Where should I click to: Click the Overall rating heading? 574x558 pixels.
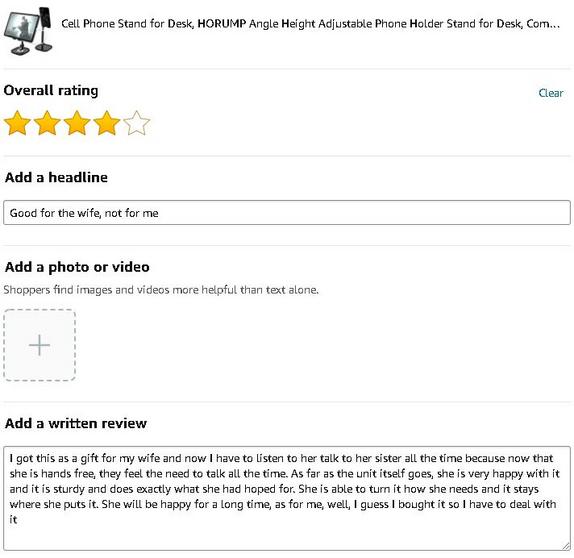[x=51, y=90]
